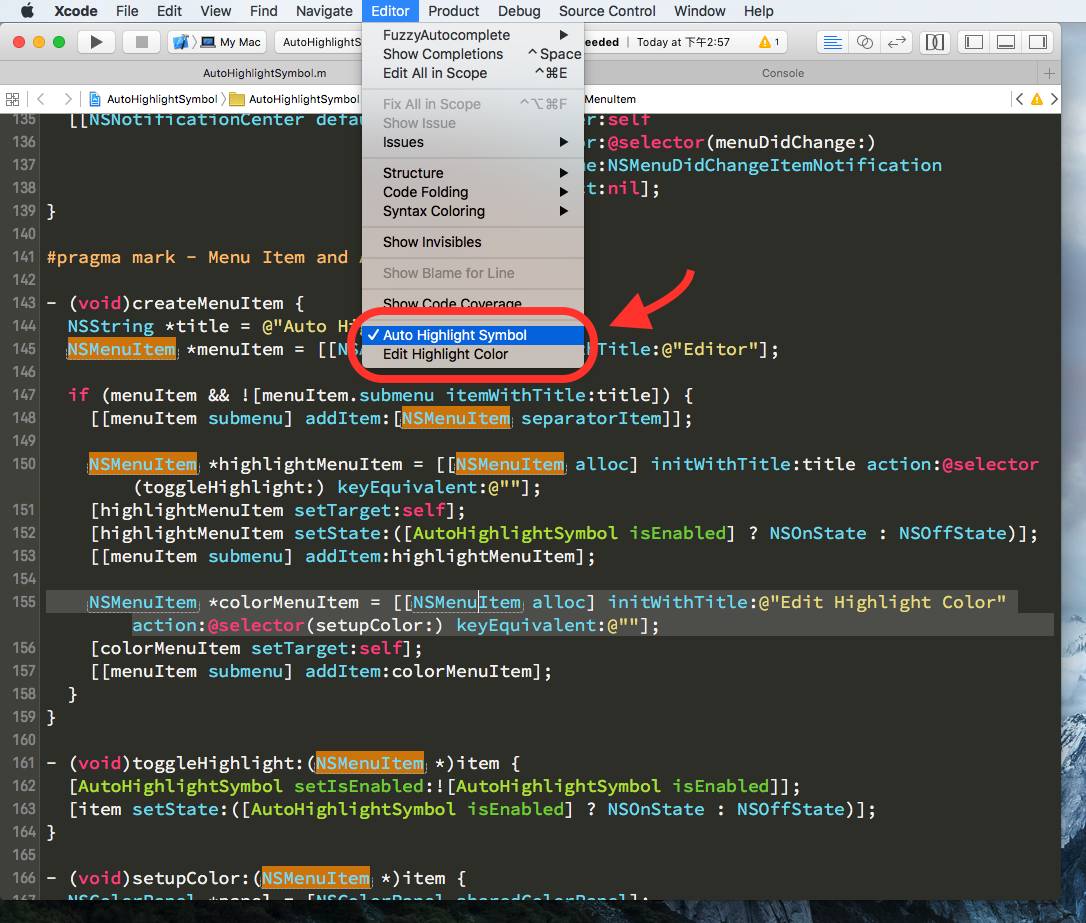This screenshot has height=923, width=1086.
Task: Click the yellow warning count indicator in toolbar
Action: pyautogui.click(x=769, y=42)
